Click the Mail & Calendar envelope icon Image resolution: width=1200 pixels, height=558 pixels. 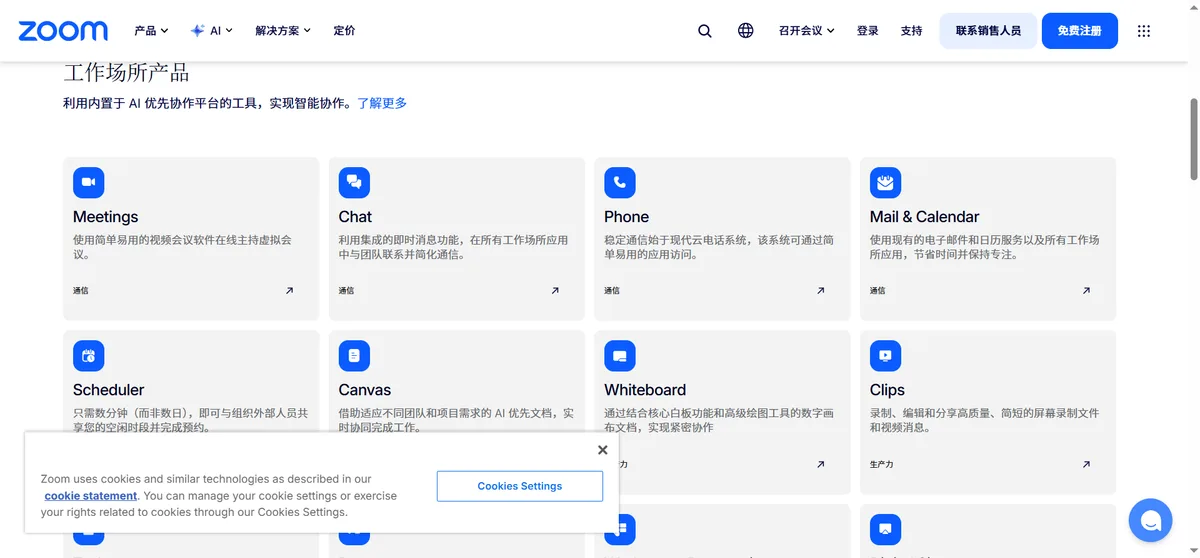pyautogui.click(x=885, y=183)
